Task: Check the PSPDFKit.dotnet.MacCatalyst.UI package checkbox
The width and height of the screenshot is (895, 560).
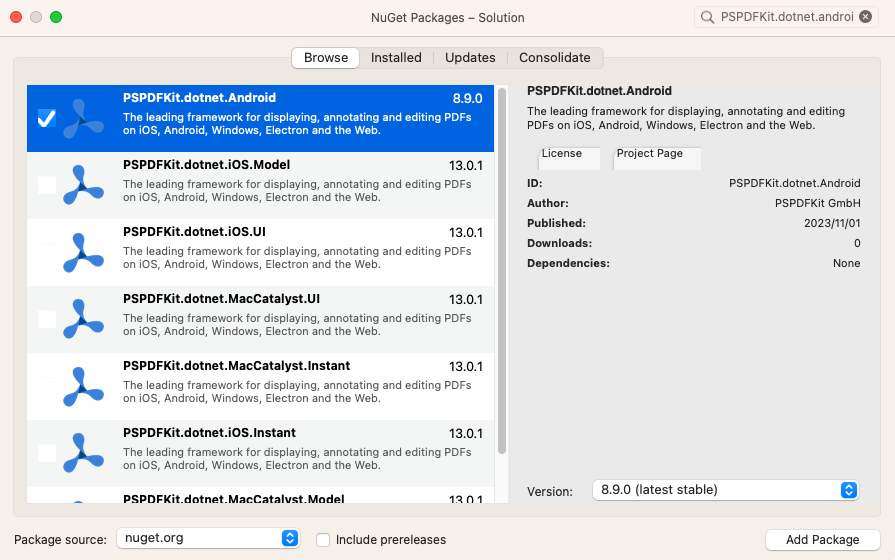Action: (47, 319)
